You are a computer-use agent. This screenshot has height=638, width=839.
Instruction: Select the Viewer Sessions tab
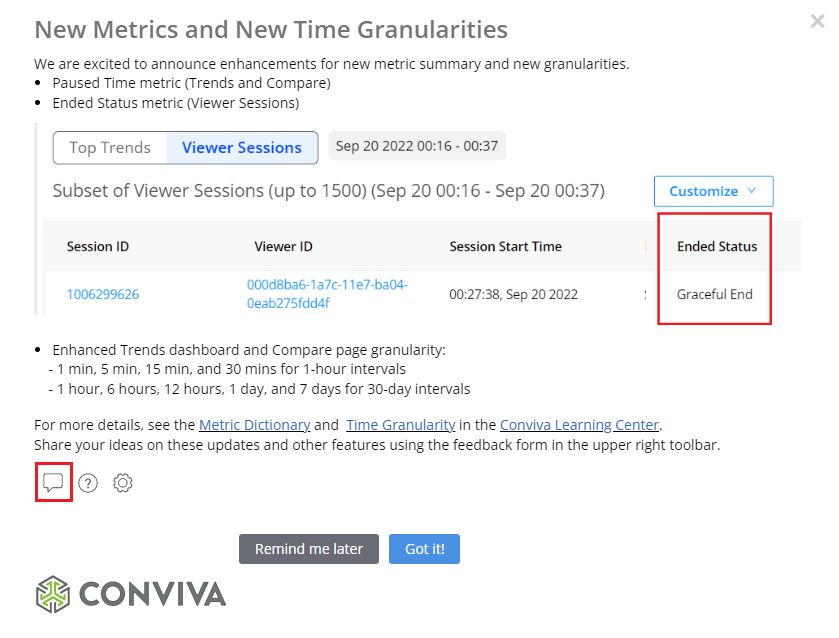point(242,147)
